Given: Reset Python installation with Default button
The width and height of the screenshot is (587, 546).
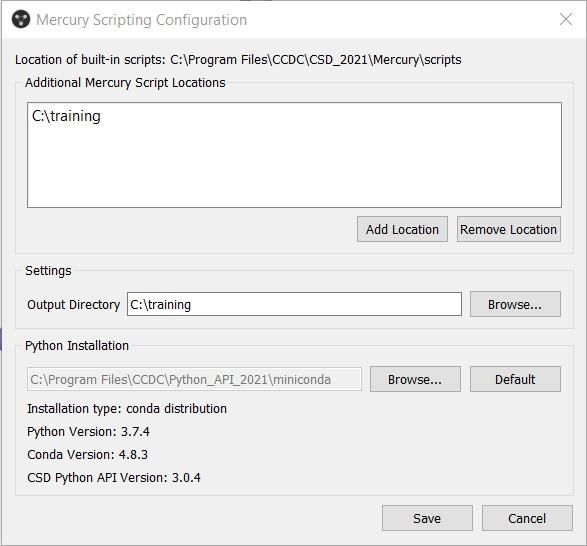Looking at the screenshot, I should pyautogui.click(x=515, y=379).
